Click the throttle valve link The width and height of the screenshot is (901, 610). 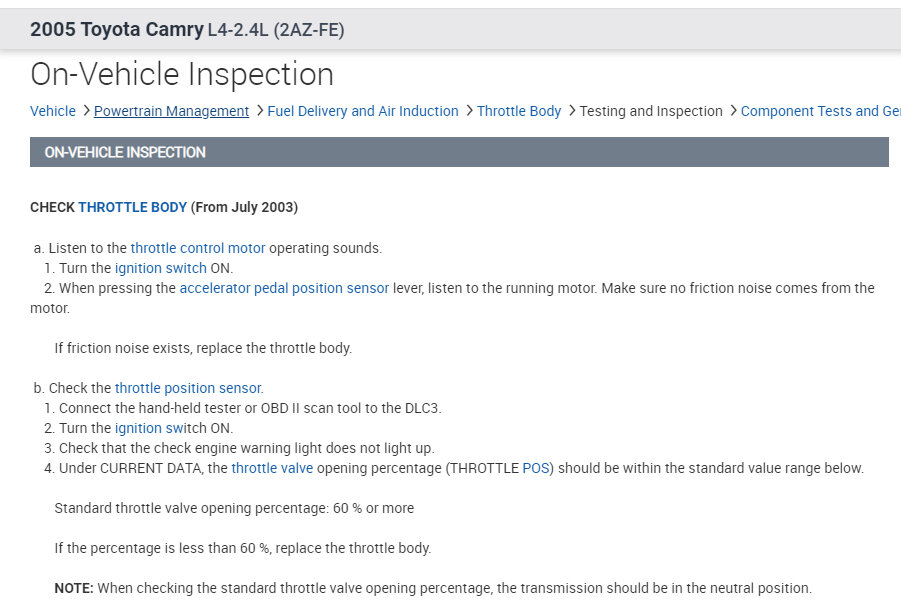272,468
